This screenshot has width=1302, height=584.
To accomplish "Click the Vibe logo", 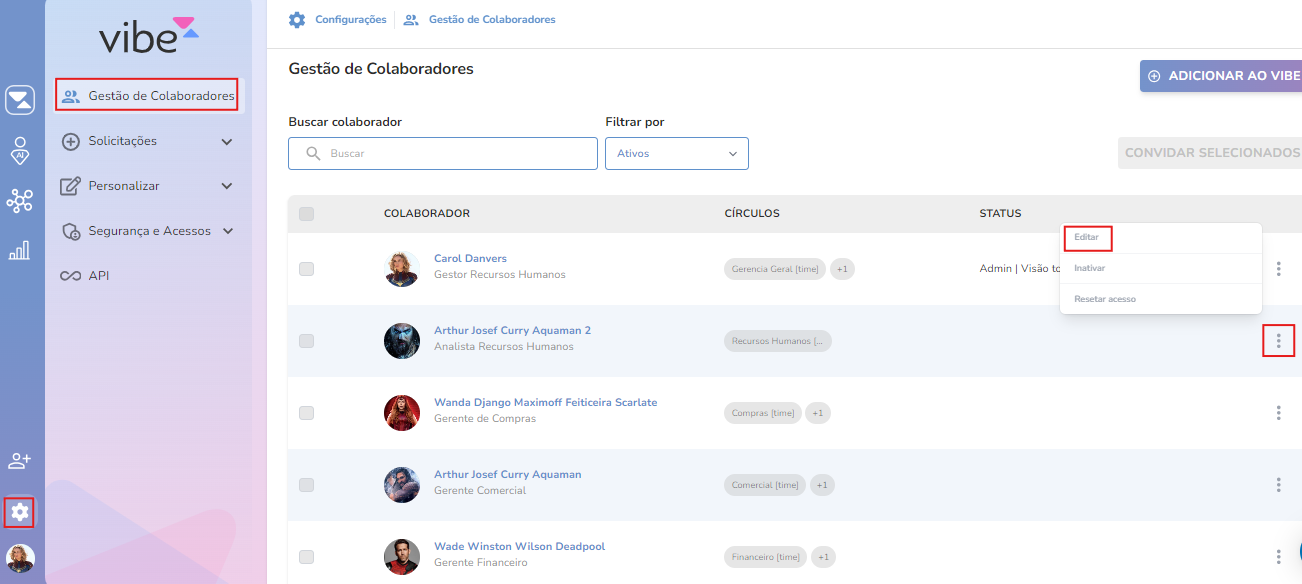I will 149,35.
